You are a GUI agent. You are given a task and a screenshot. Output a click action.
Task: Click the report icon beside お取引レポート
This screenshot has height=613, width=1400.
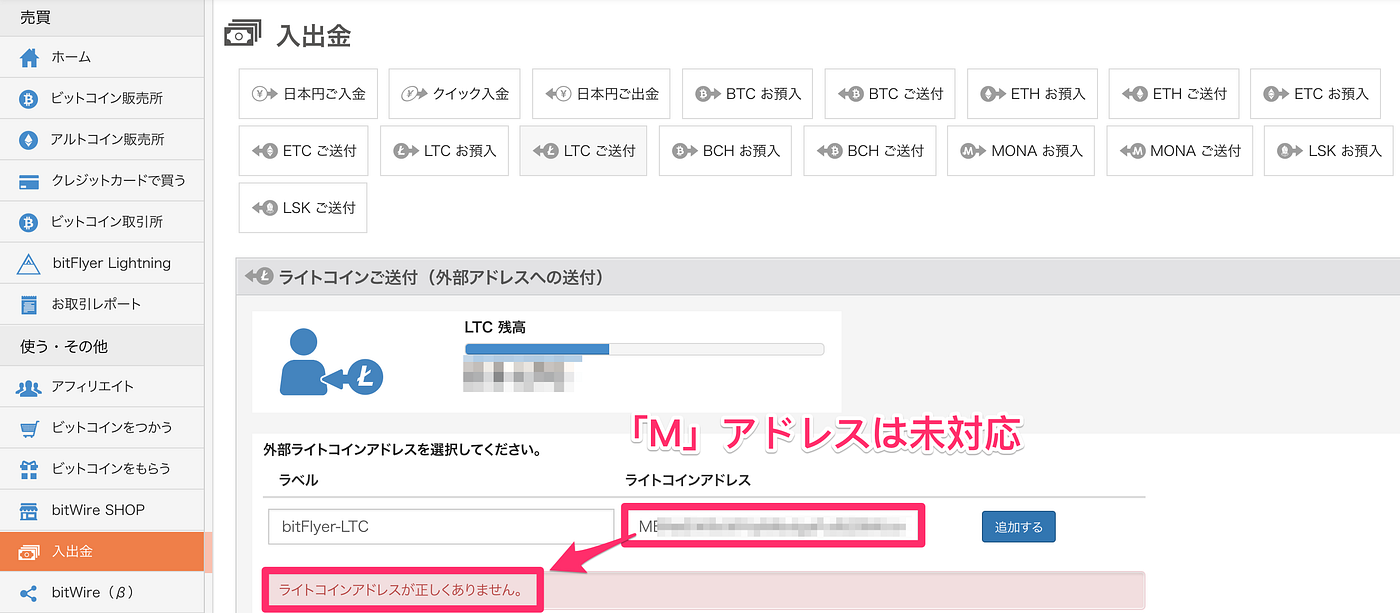[x=29, y=304]
